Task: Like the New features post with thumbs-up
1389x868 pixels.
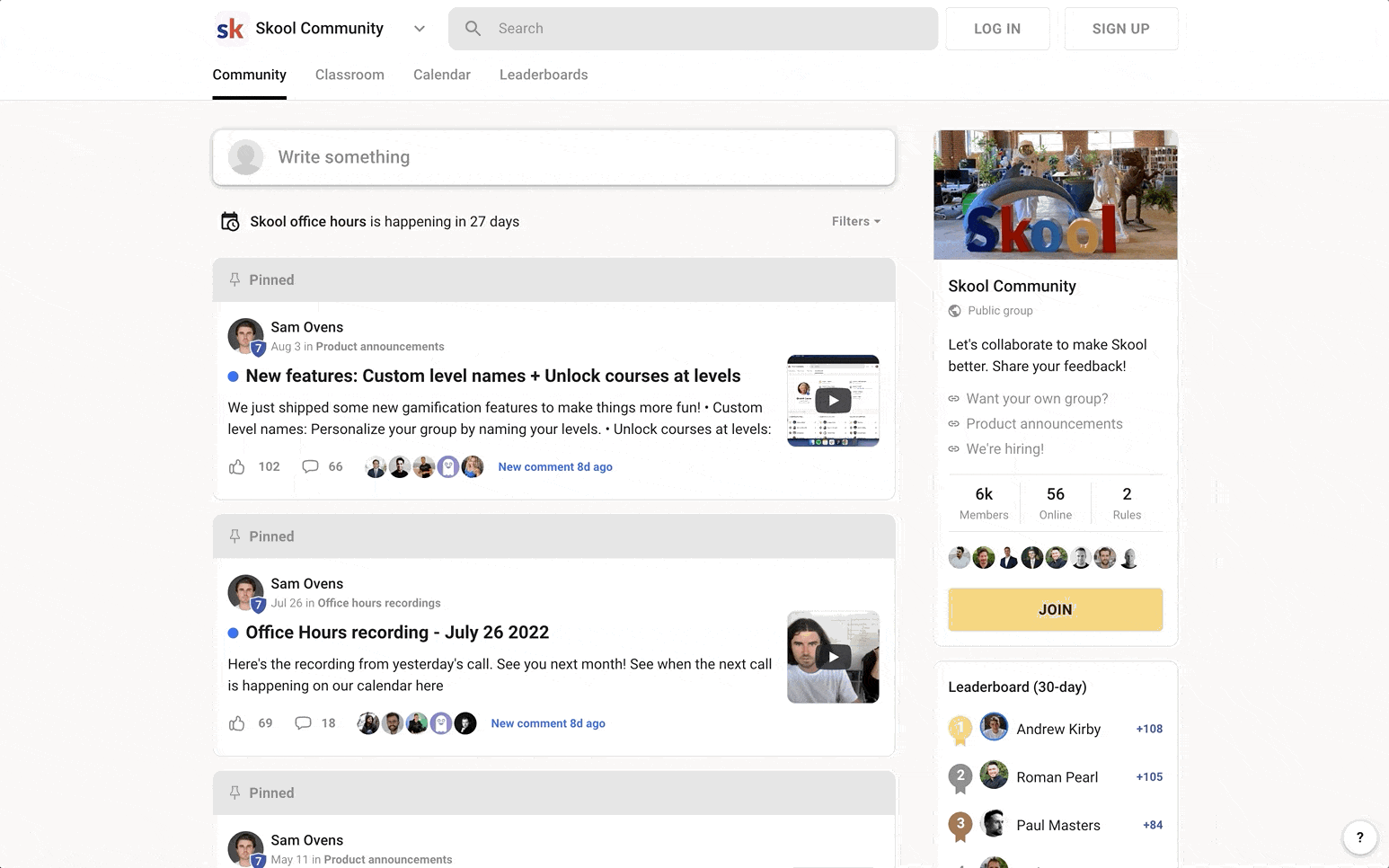Action: coord(237,467)
